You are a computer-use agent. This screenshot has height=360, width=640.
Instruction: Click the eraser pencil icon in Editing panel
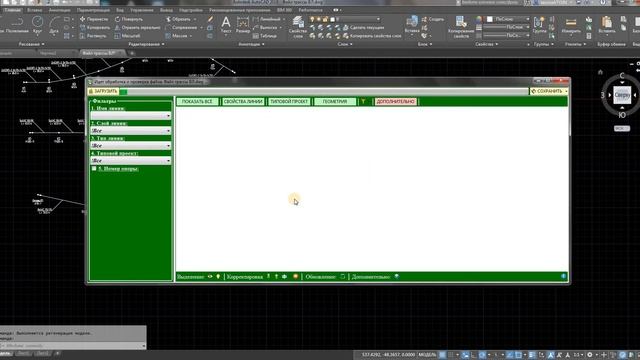pos(210,19)
